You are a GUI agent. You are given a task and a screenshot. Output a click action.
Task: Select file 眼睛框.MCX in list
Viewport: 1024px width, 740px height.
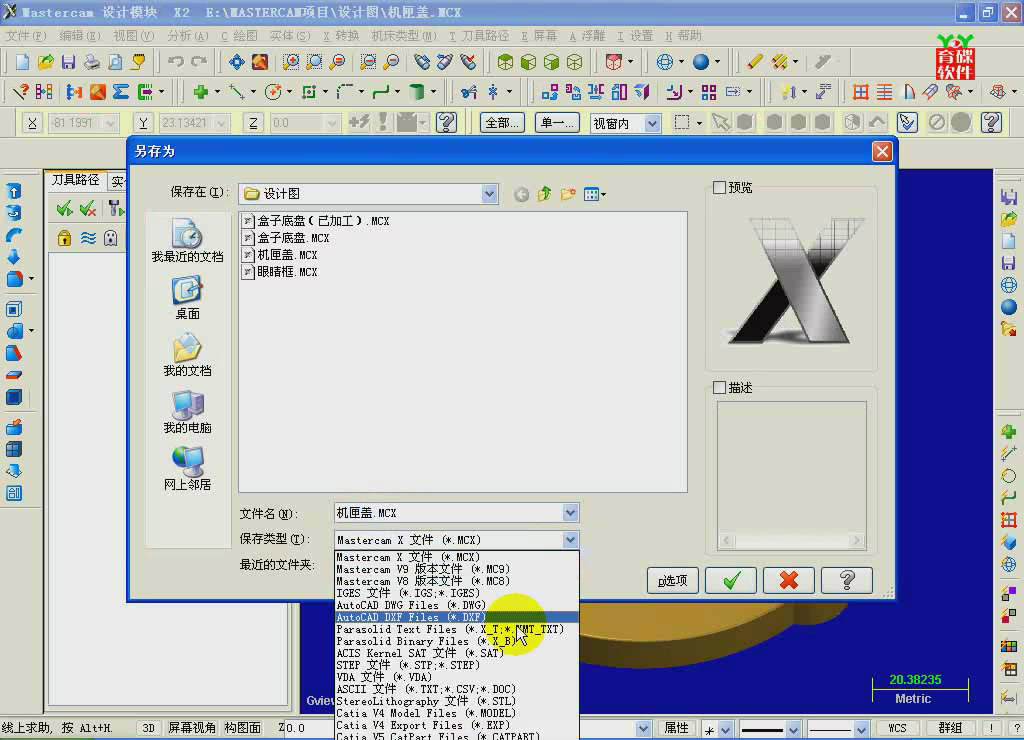point(280,272)
